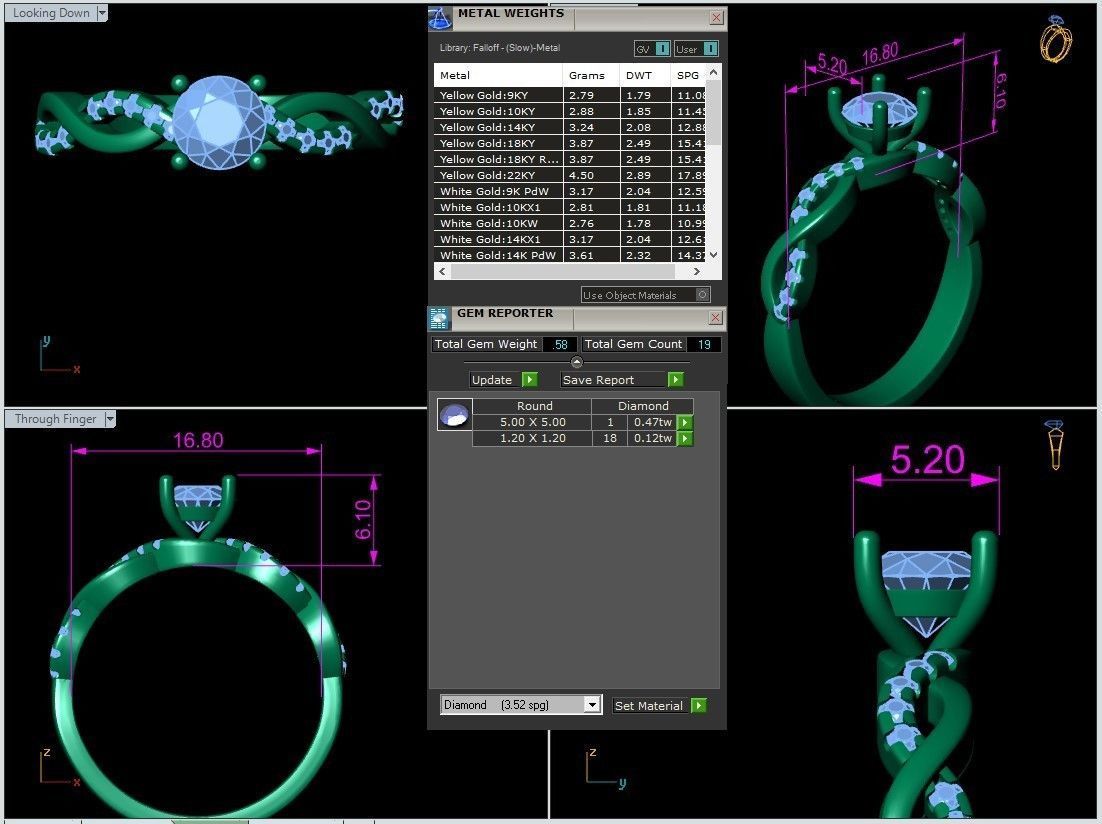The height and width of the screenshot is (824, 1102).
Task: Click green arrow on 5.00 X 5.00 row
Action: tap(685, 422)
